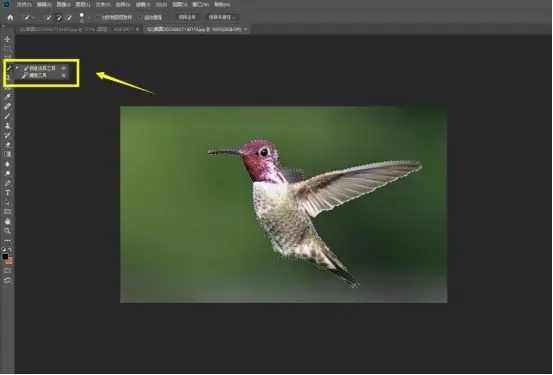The image size is (553, 375).
Task: Pick the Eyedropper tool
Action: [7, 97]
